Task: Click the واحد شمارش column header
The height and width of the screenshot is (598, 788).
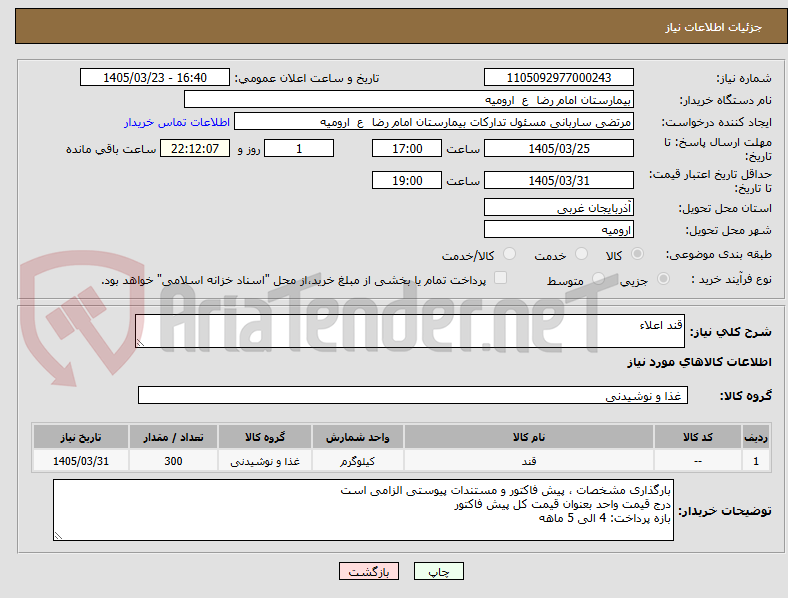Action: coord(357,437)
